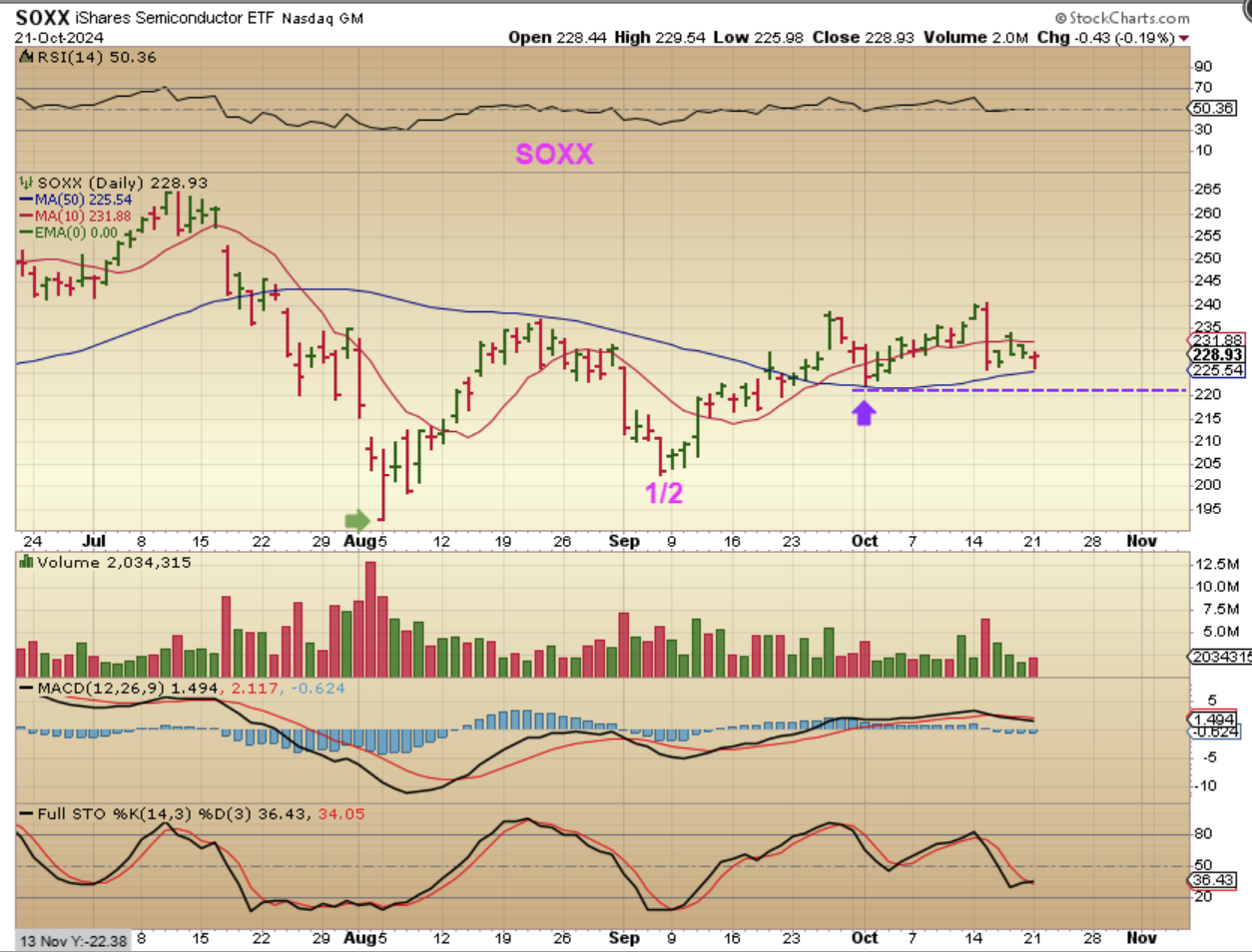Click the 2034315 tag on the volume axis
This screenshot has width=1252, height=952.
coord(1219,657)
